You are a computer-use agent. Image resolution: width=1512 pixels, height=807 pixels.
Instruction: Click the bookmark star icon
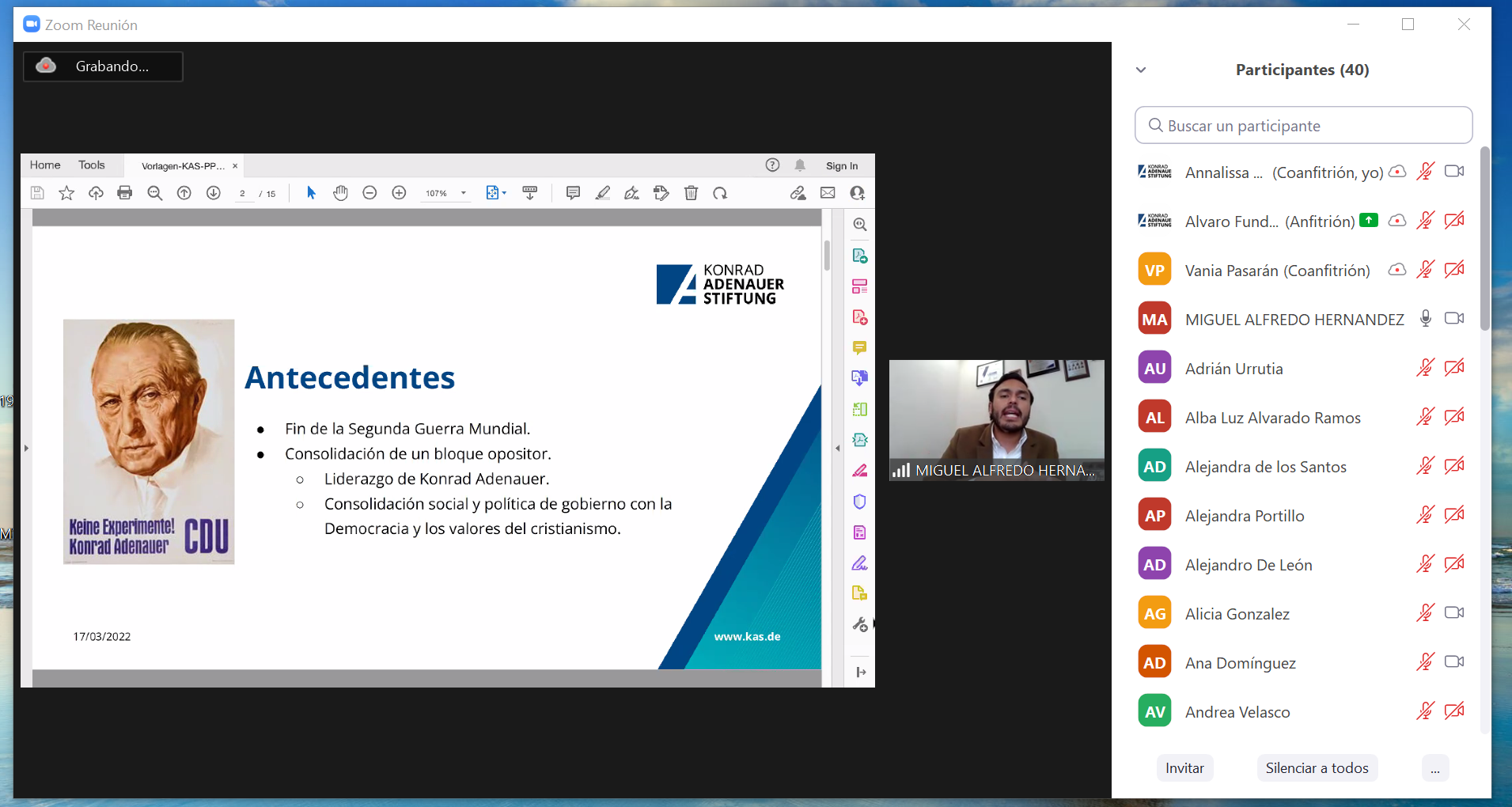click(66, 193)
